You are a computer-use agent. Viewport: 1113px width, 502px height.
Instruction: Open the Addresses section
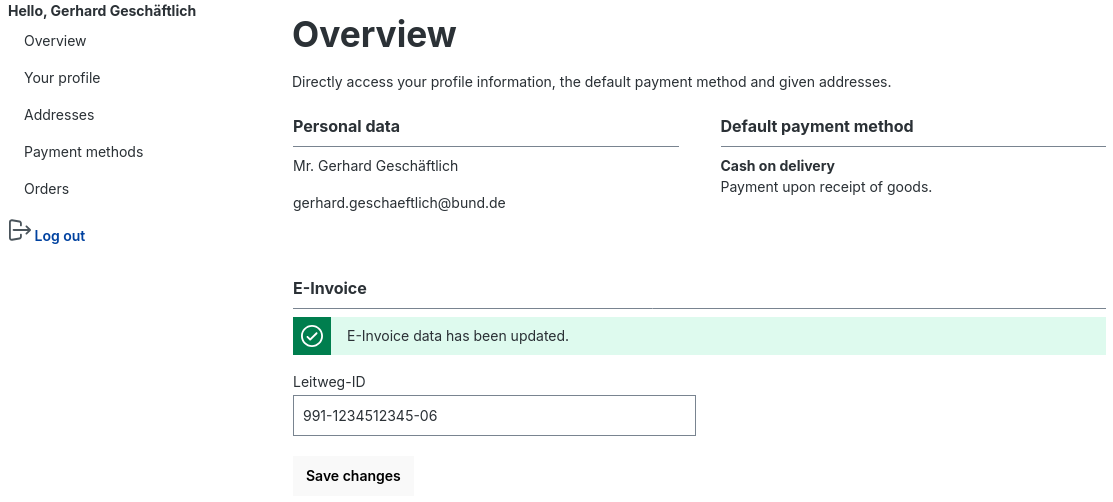point(59,115)
